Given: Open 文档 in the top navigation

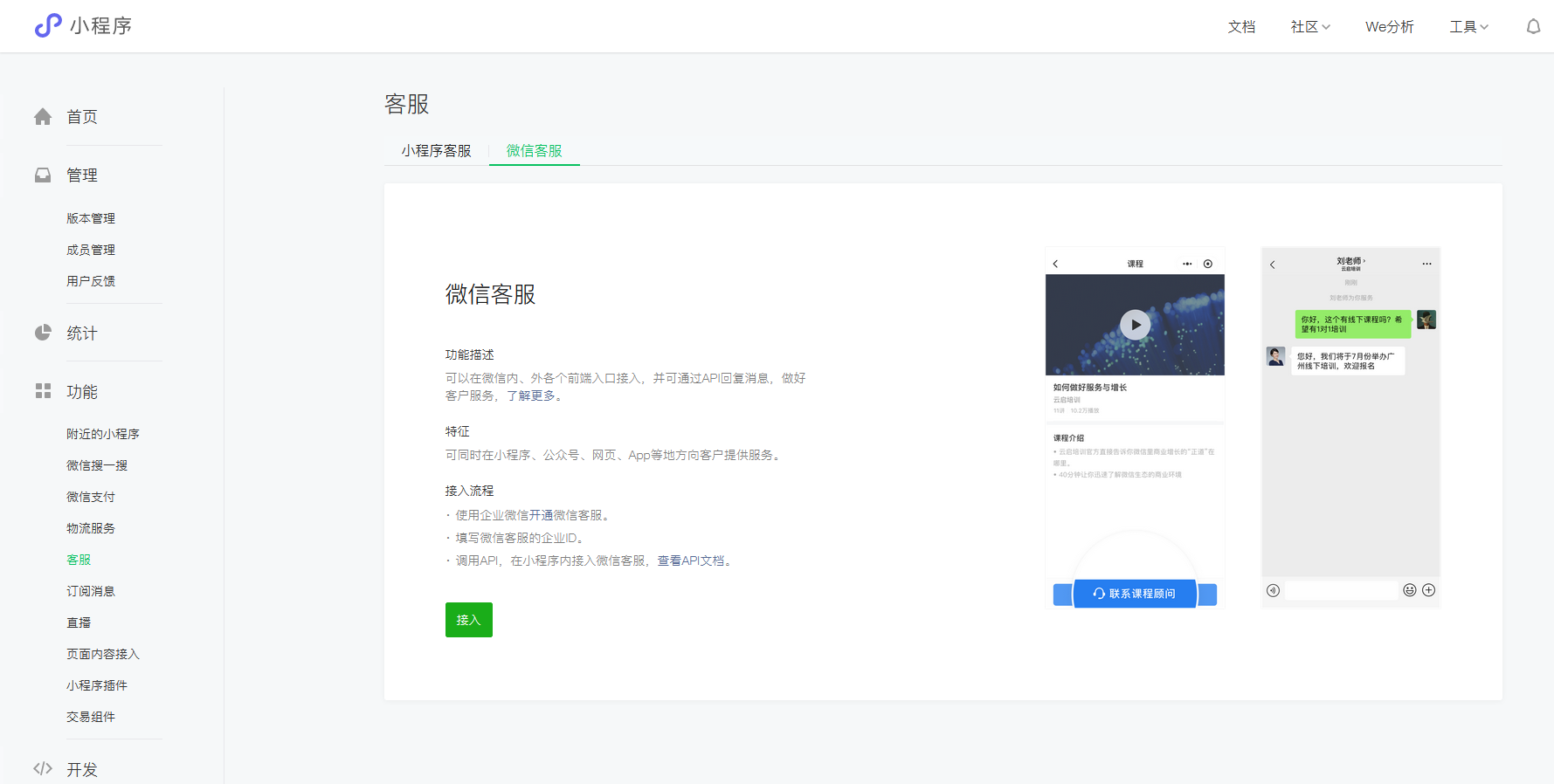Looking at the screenshot, I should point(1241,27).
